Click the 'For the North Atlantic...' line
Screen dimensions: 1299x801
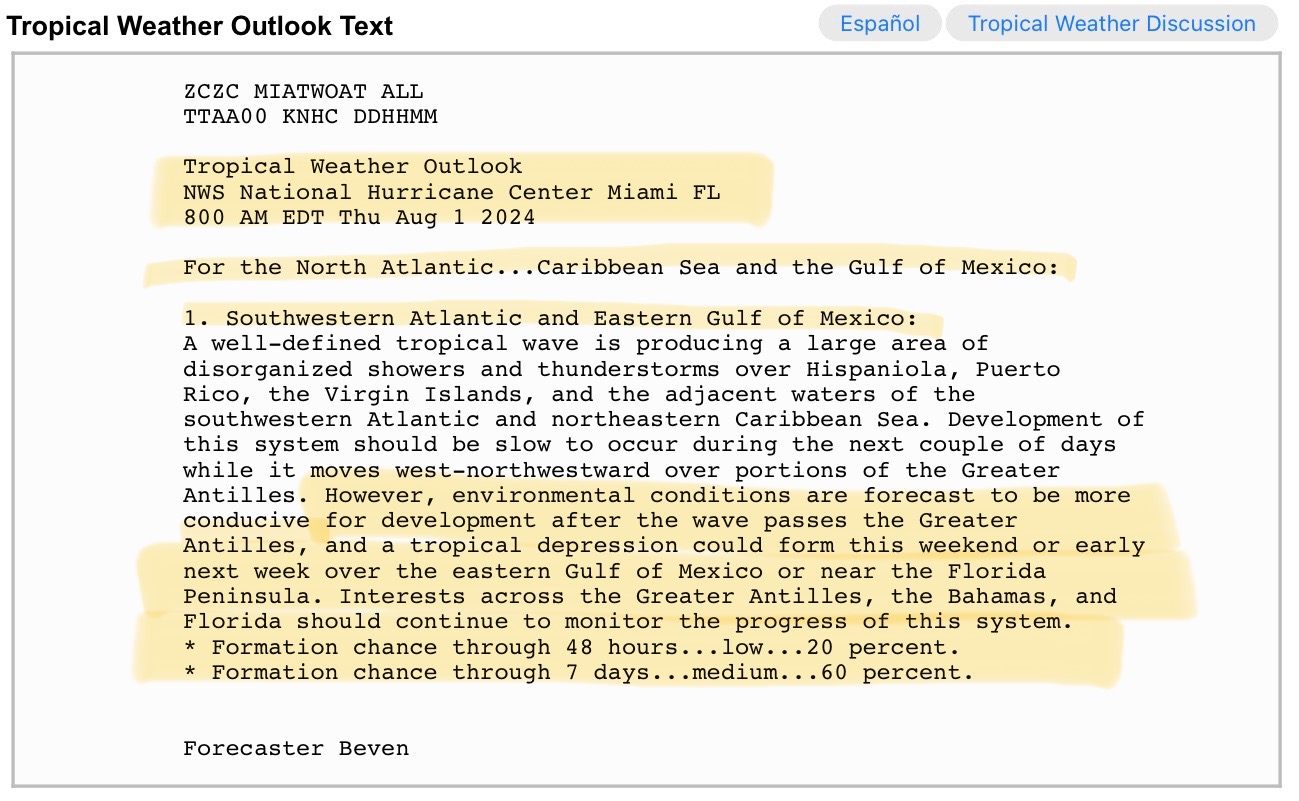point(621,267)
